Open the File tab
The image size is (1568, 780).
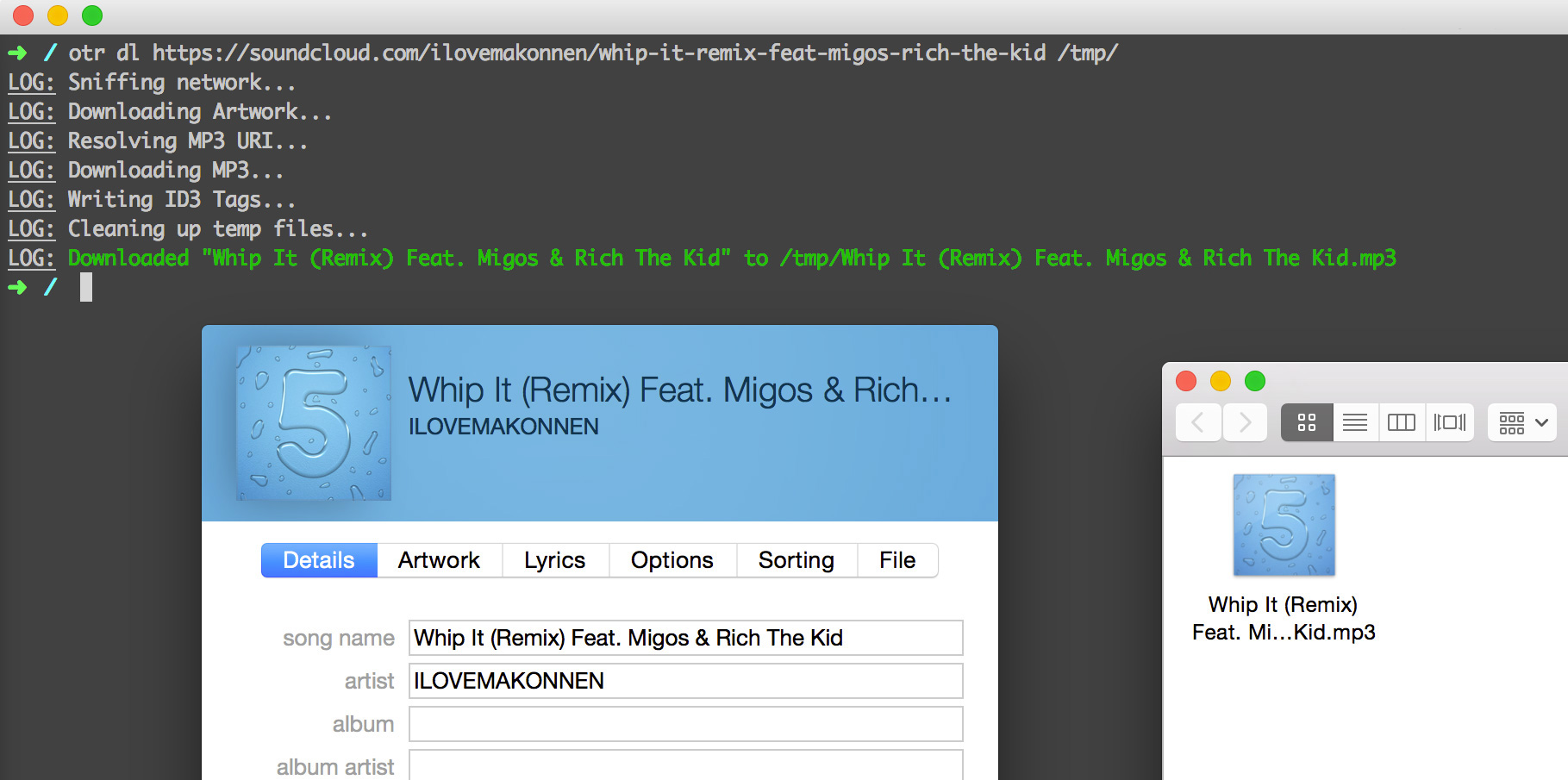click(897, 560)
